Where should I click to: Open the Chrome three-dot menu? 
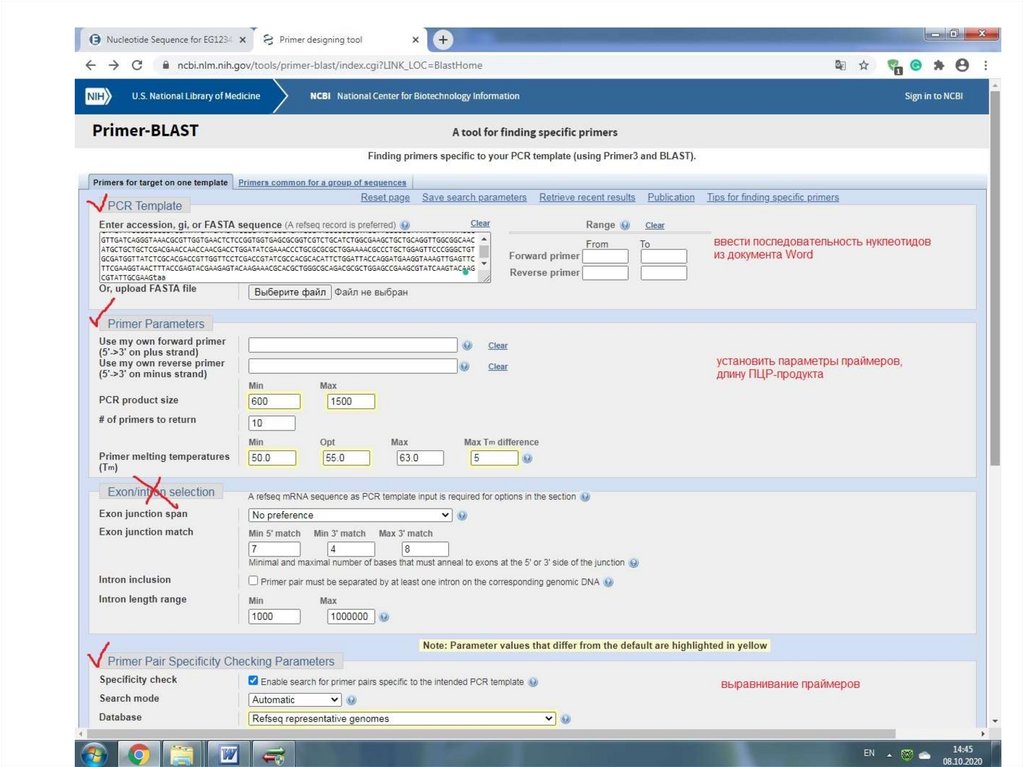point(985,65)
